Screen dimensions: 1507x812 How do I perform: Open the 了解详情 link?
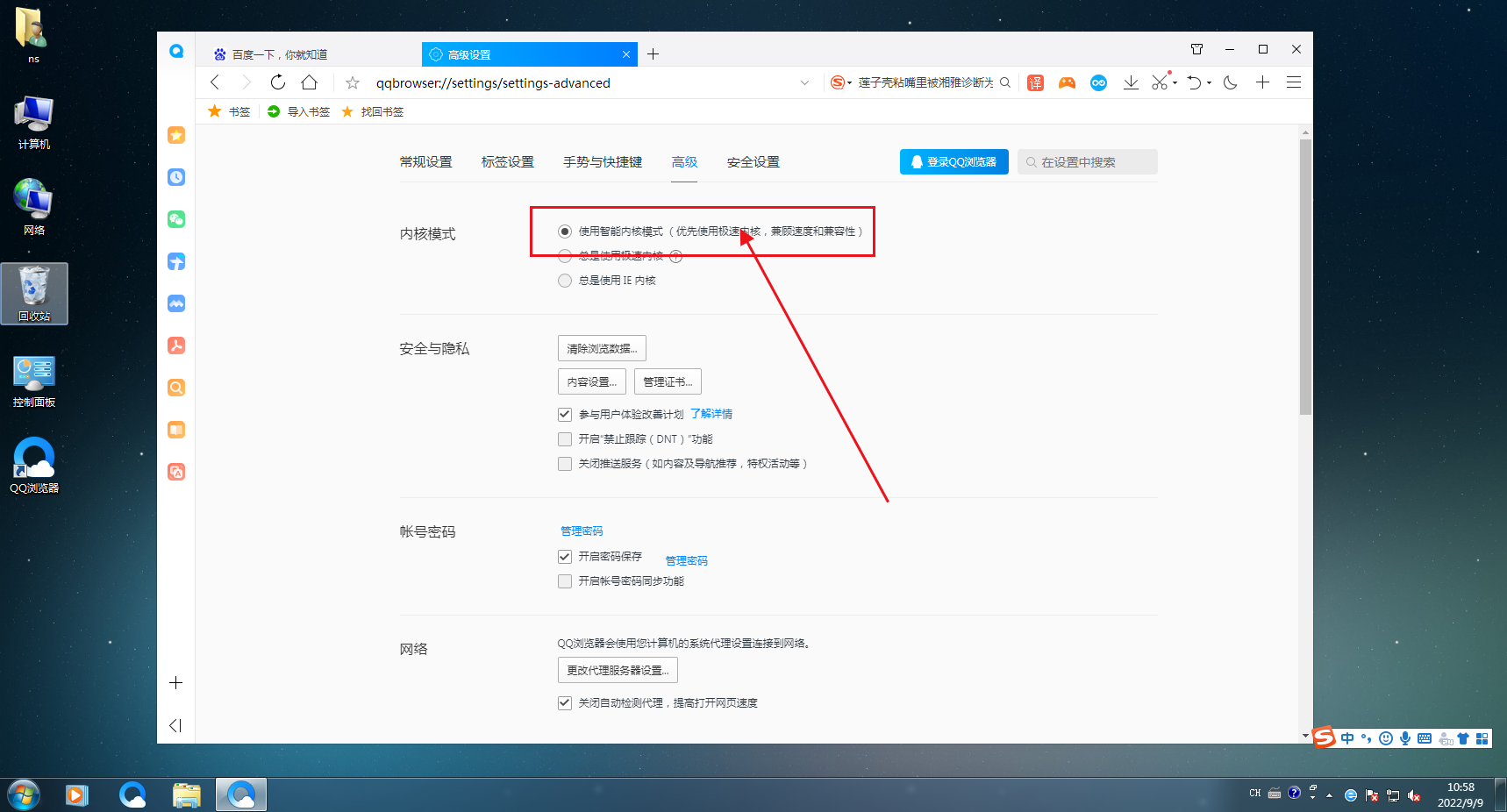click(711, 414)
